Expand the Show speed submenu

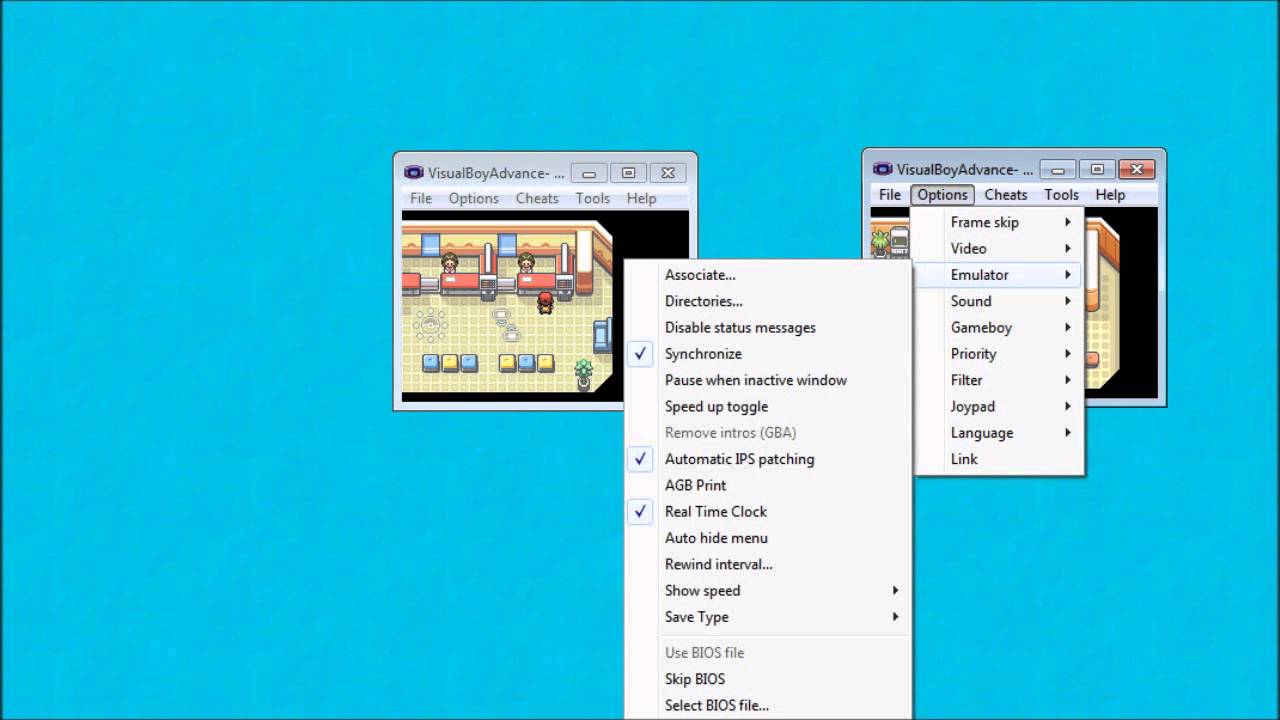(x=767, y=590)
